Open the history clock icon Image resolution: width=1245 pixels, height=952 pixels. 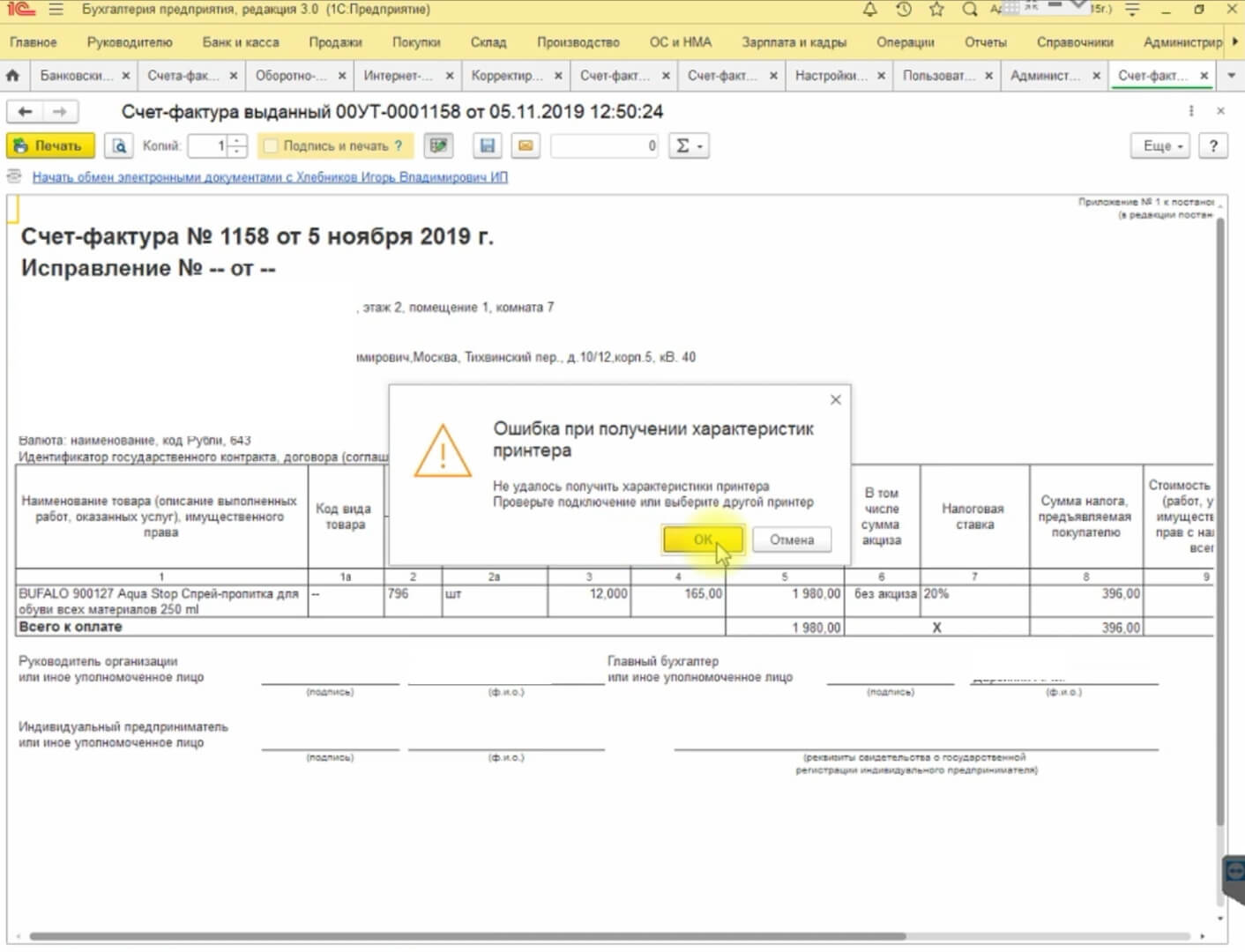[x=903, y=10]
